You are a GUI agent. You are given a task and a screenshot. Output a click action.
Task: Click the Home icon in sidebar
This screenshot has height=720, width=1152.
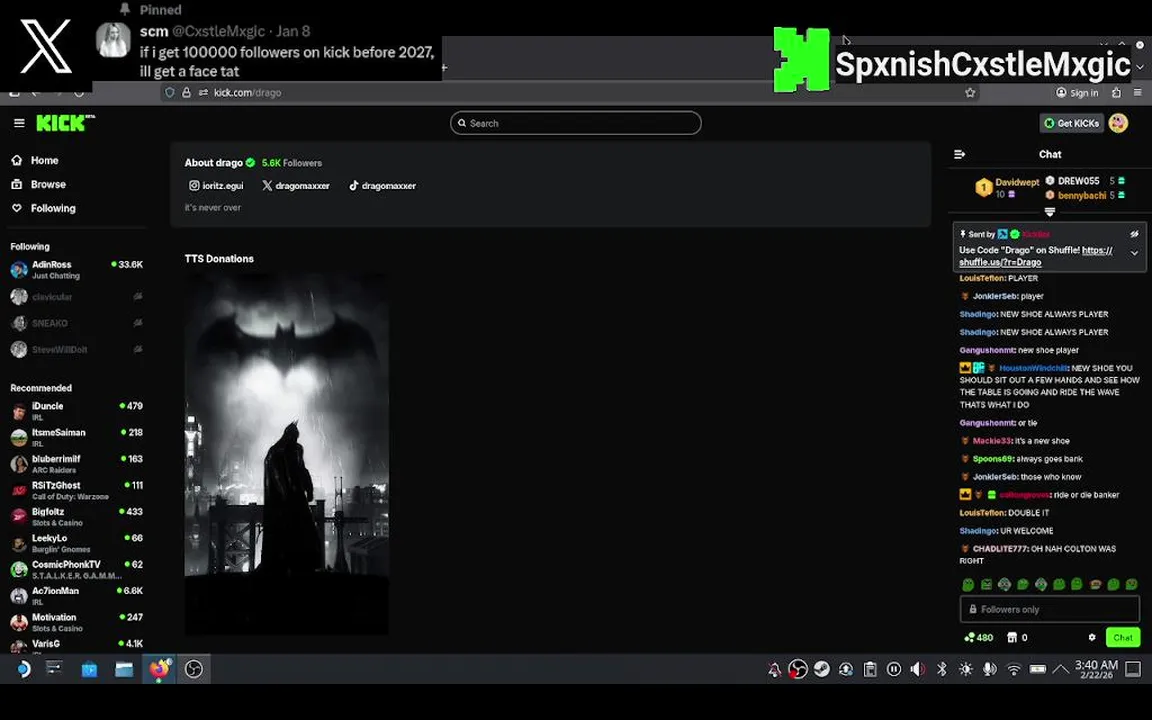pyautogui.click(x=17, y=160)
